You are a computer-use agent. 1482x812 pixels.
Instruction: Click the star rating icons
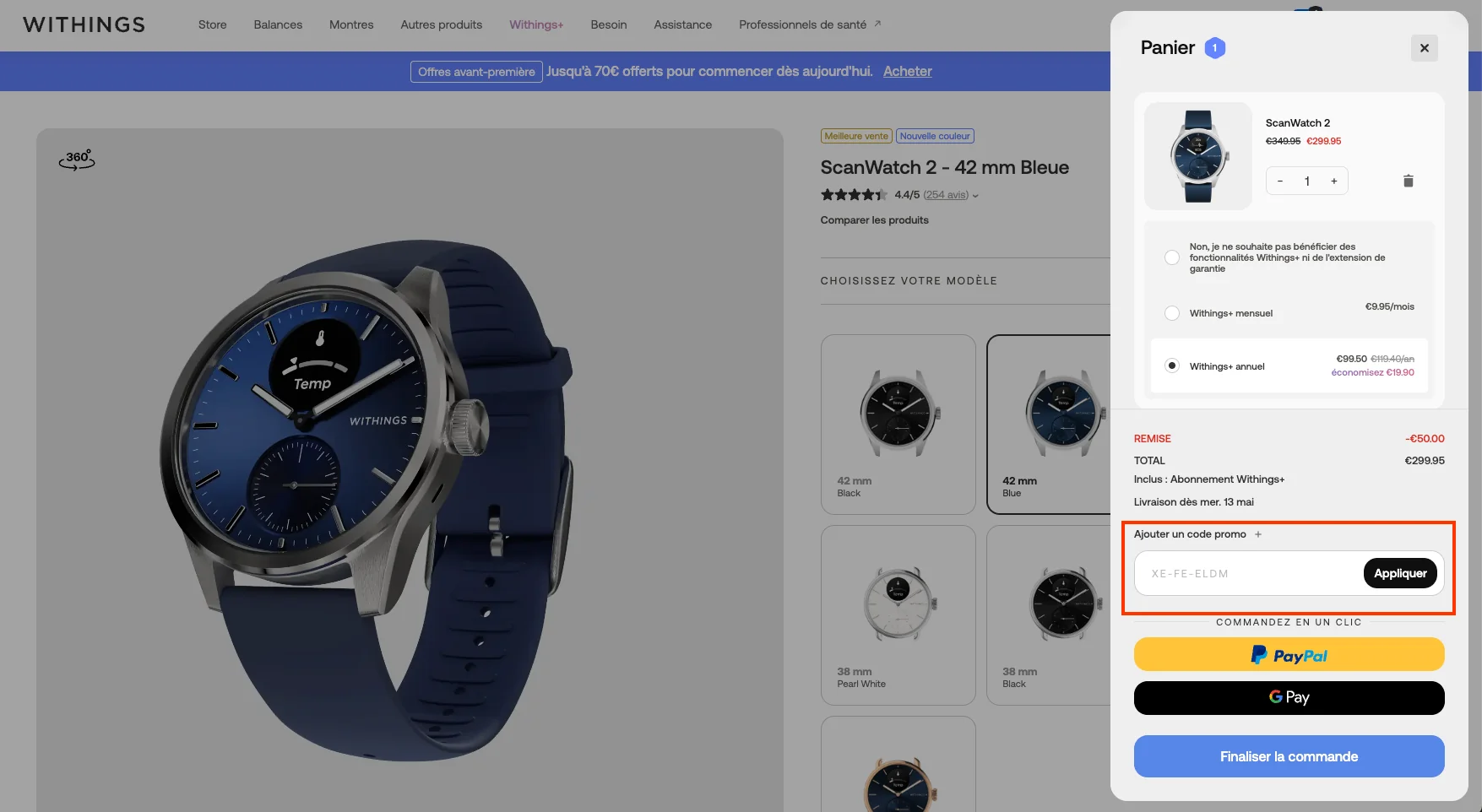(854, 195)
